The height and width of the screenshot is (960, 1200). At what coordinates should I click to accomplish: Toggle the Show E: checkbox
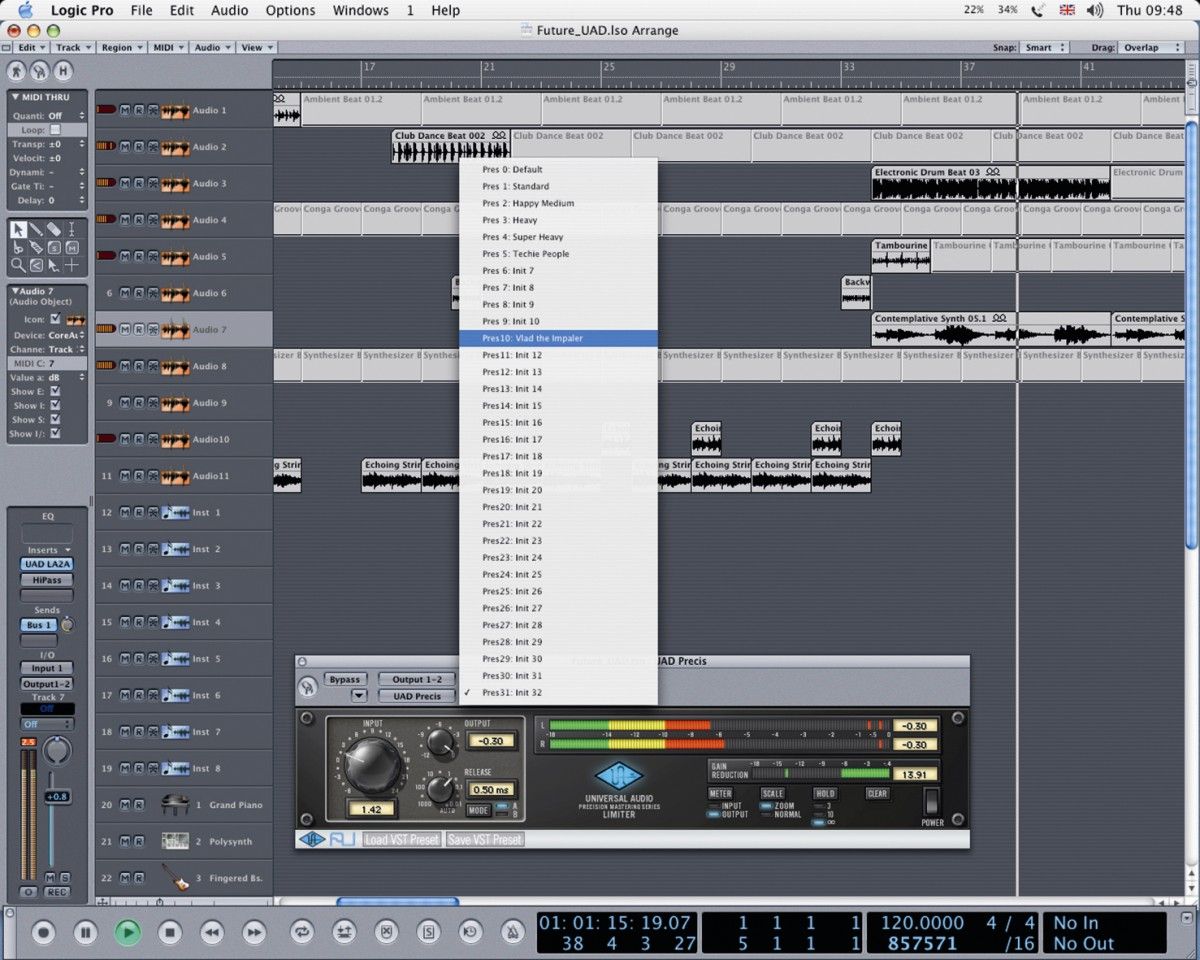pyautogui.click(x=55, y=392)
